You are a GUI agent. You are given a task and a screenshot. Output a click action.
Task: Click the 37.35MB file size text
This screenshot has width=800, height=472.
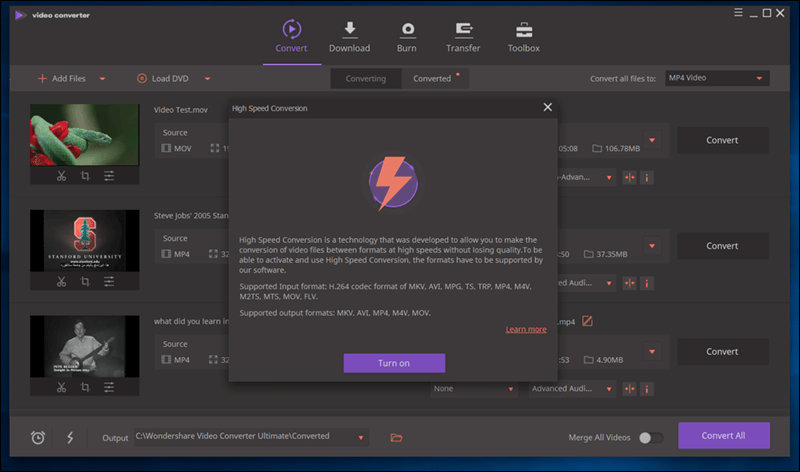coord(612,254)
